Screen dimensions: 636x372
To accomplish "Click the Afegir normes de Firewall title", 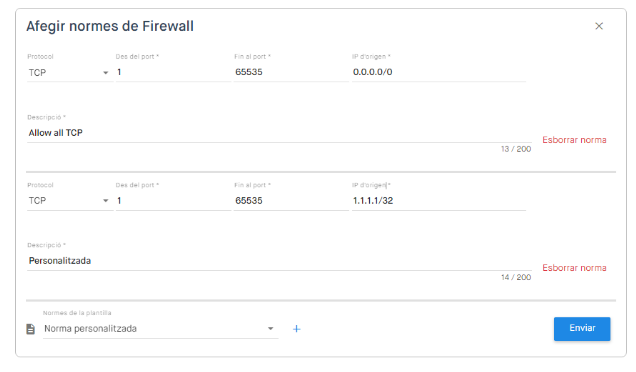I will point(110,26).
